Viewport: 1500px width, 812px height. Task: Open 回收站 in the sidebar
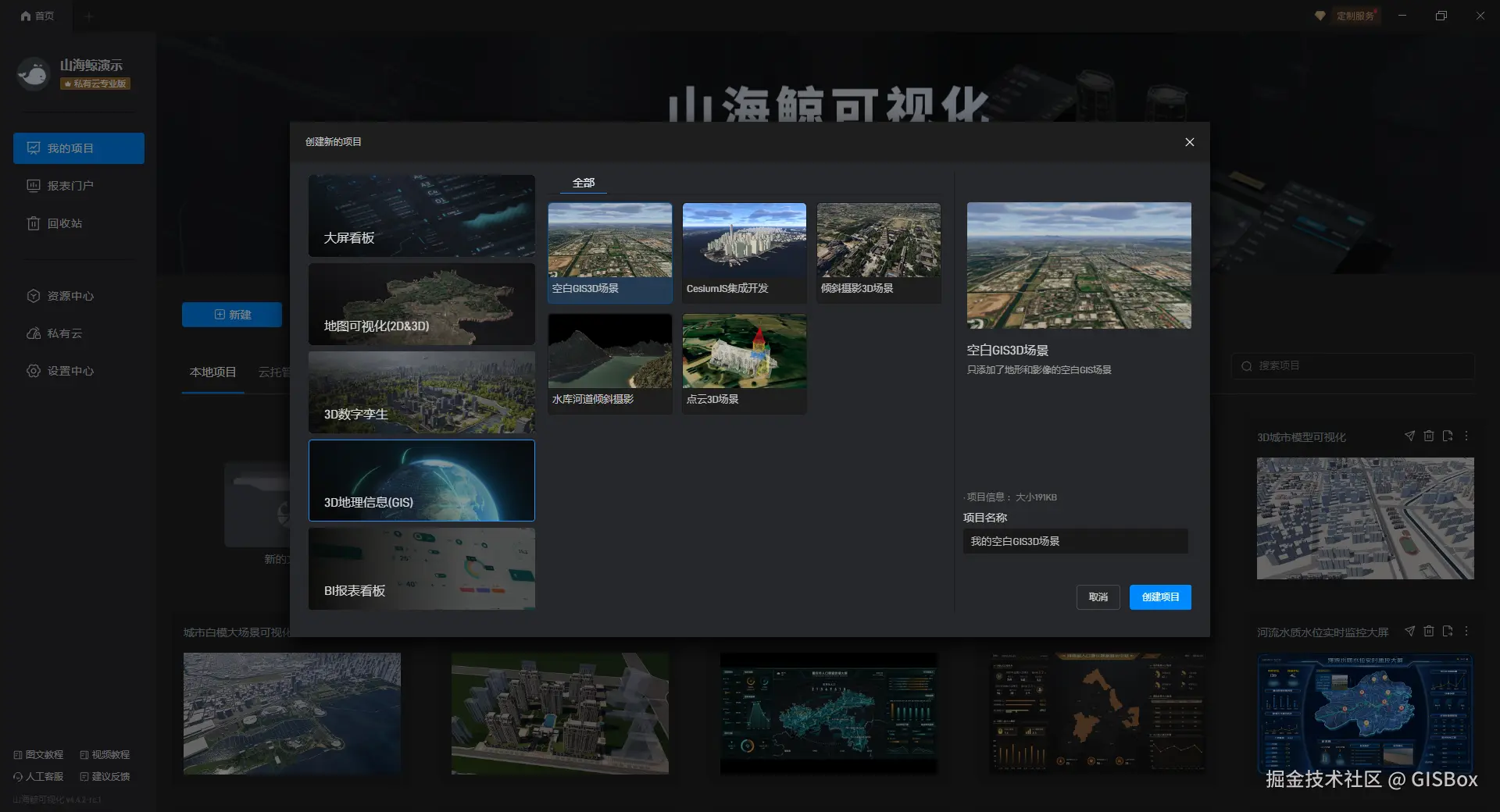pos(79,223)
